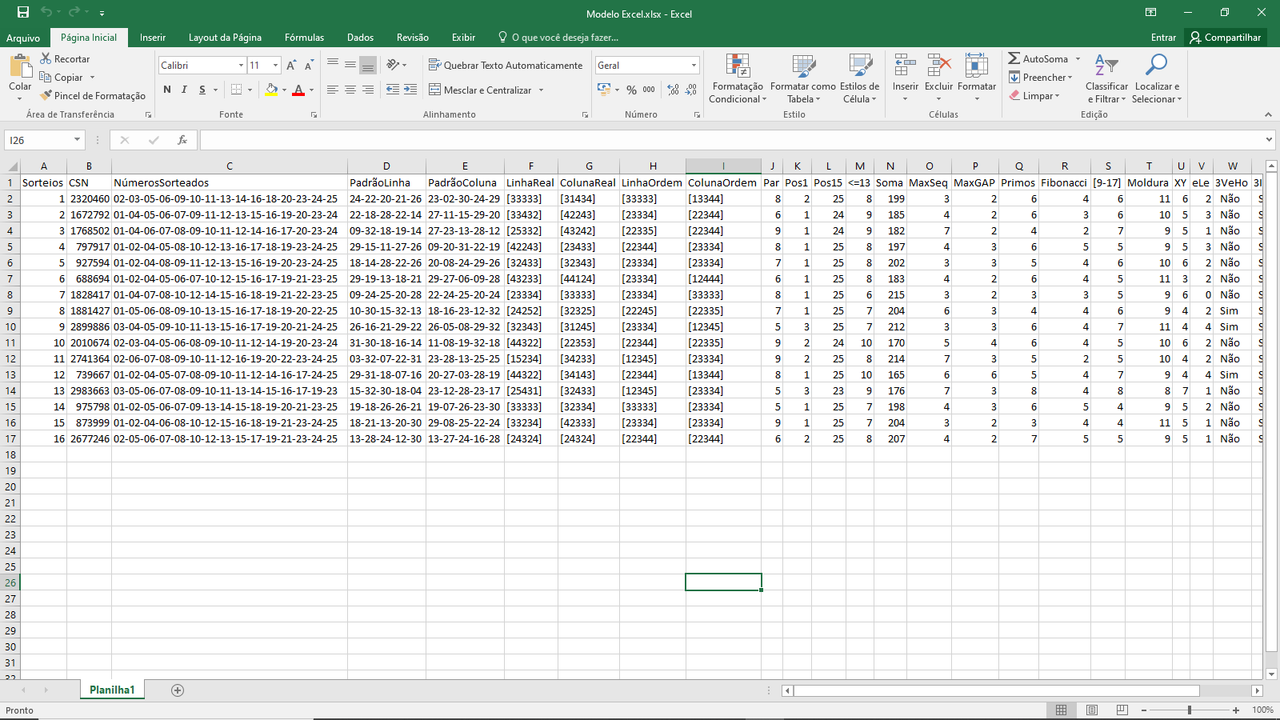
Task: Click Entrar to sign in
Action: 1163,37
